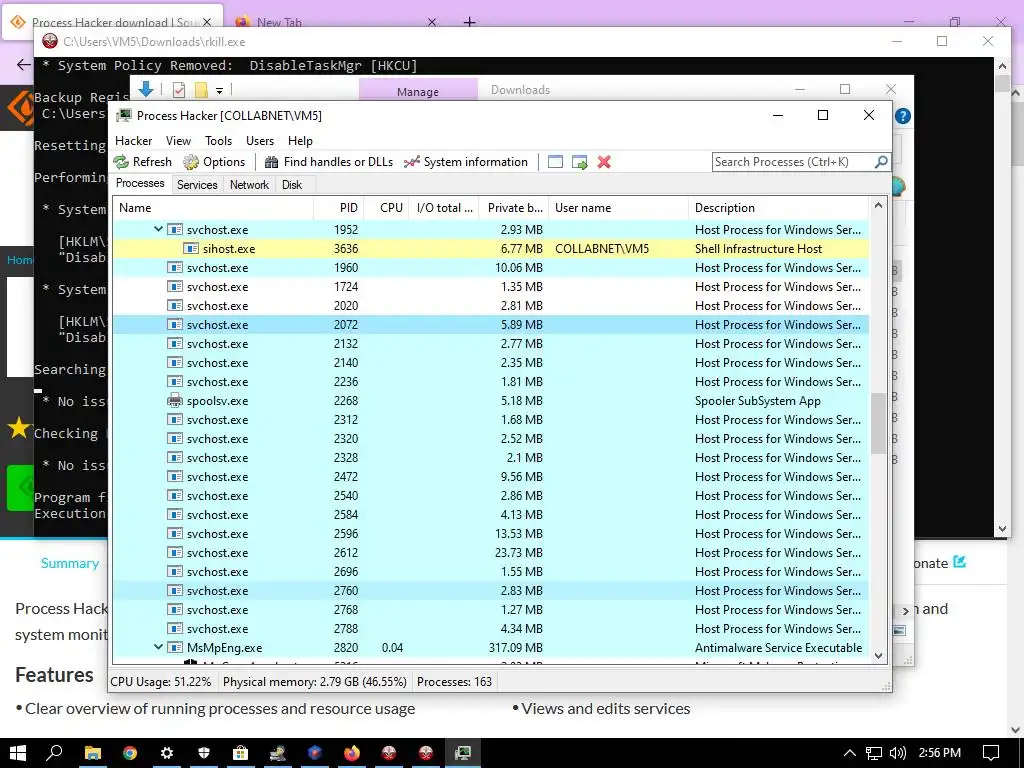
Task: Open the notification center icon
Action: click(x=991, y=753)
